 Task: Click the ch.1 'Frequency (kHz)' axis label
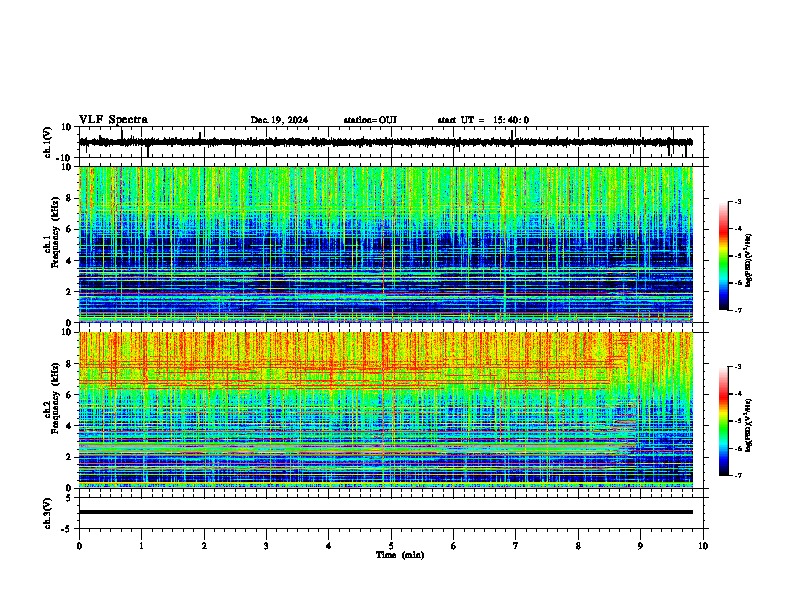click(55, 233)
